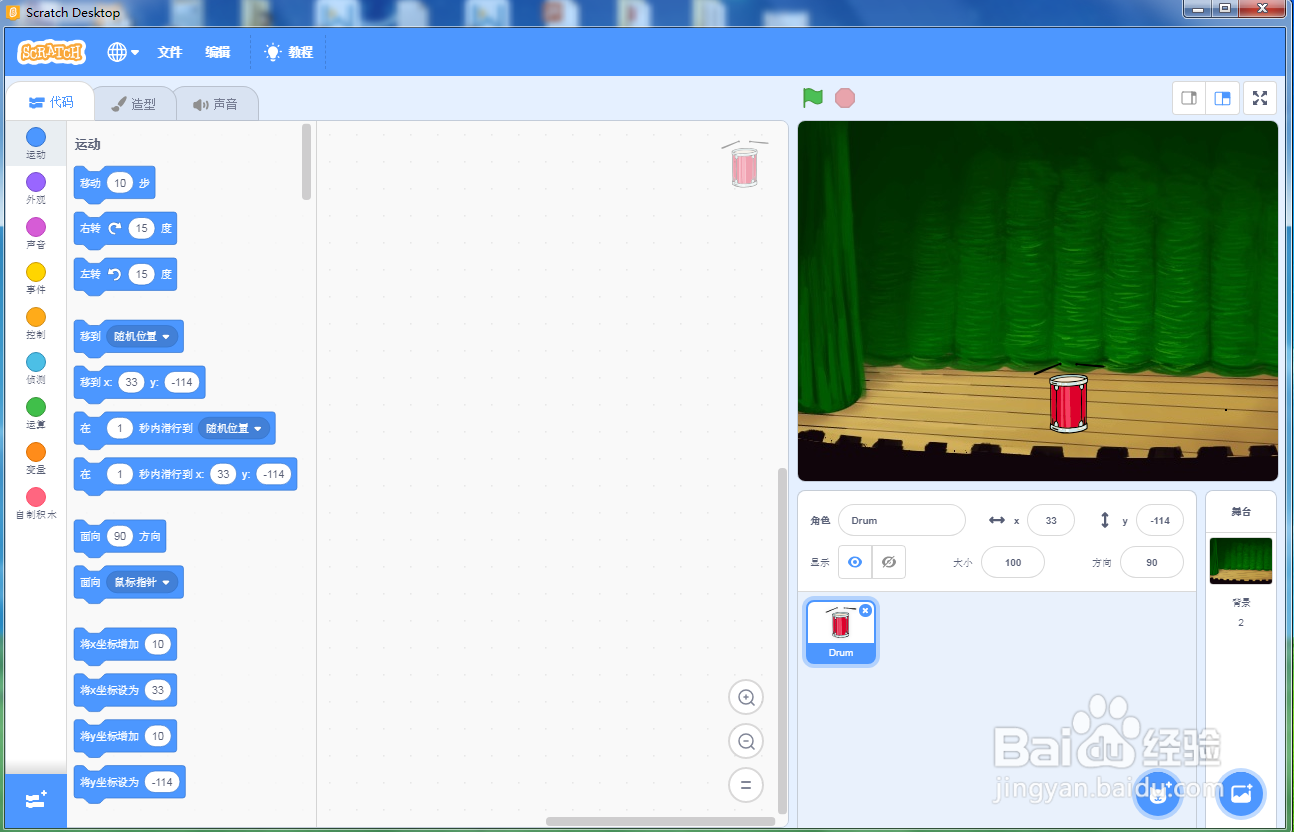Viewport: 1294px width, 832px height.
Task: Switch to the 代码 tab
Action: (x=51, y=102)
